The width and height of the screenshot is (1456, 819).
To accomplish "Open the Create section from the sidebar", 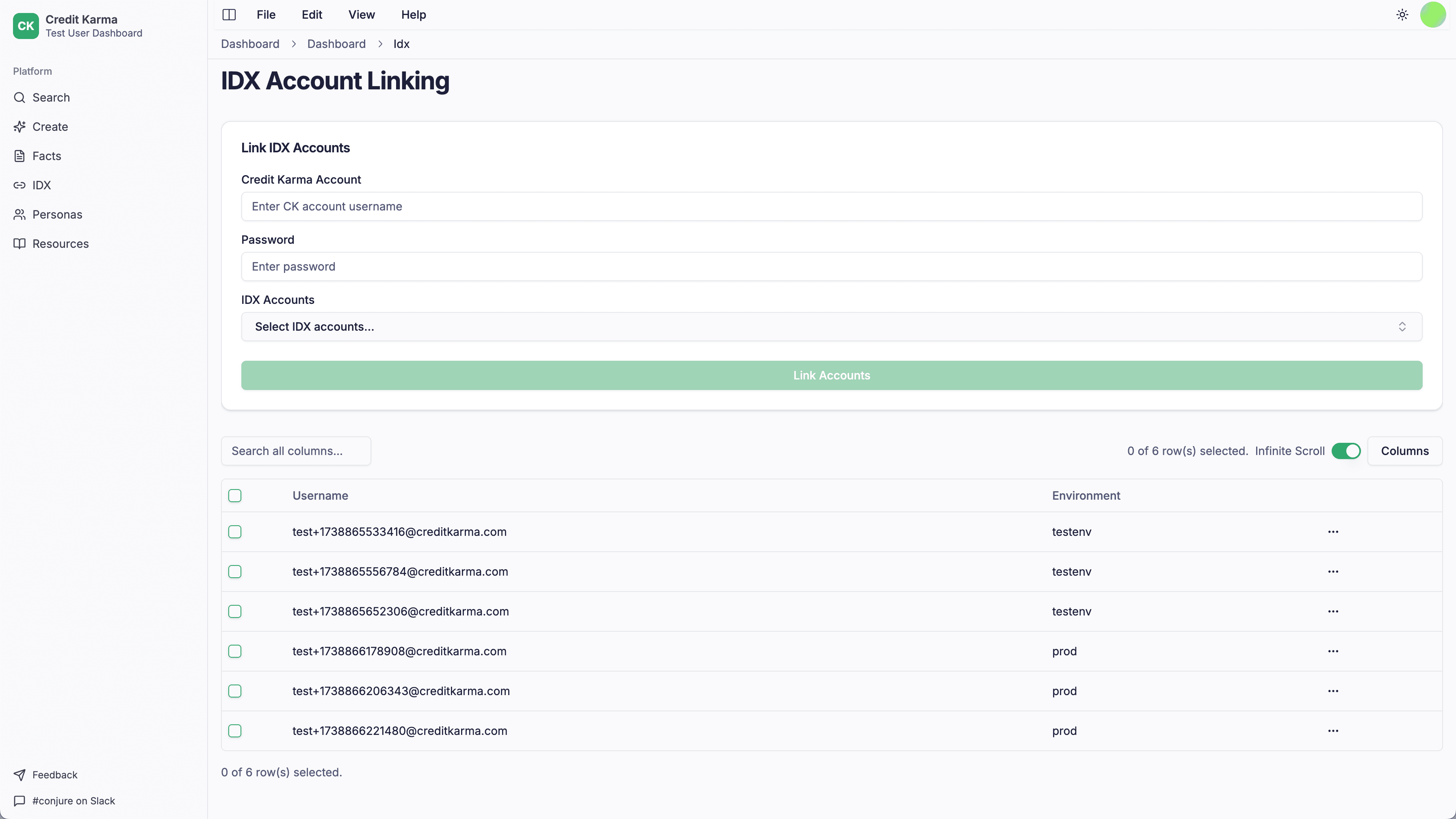I will (x=50, y=127).
